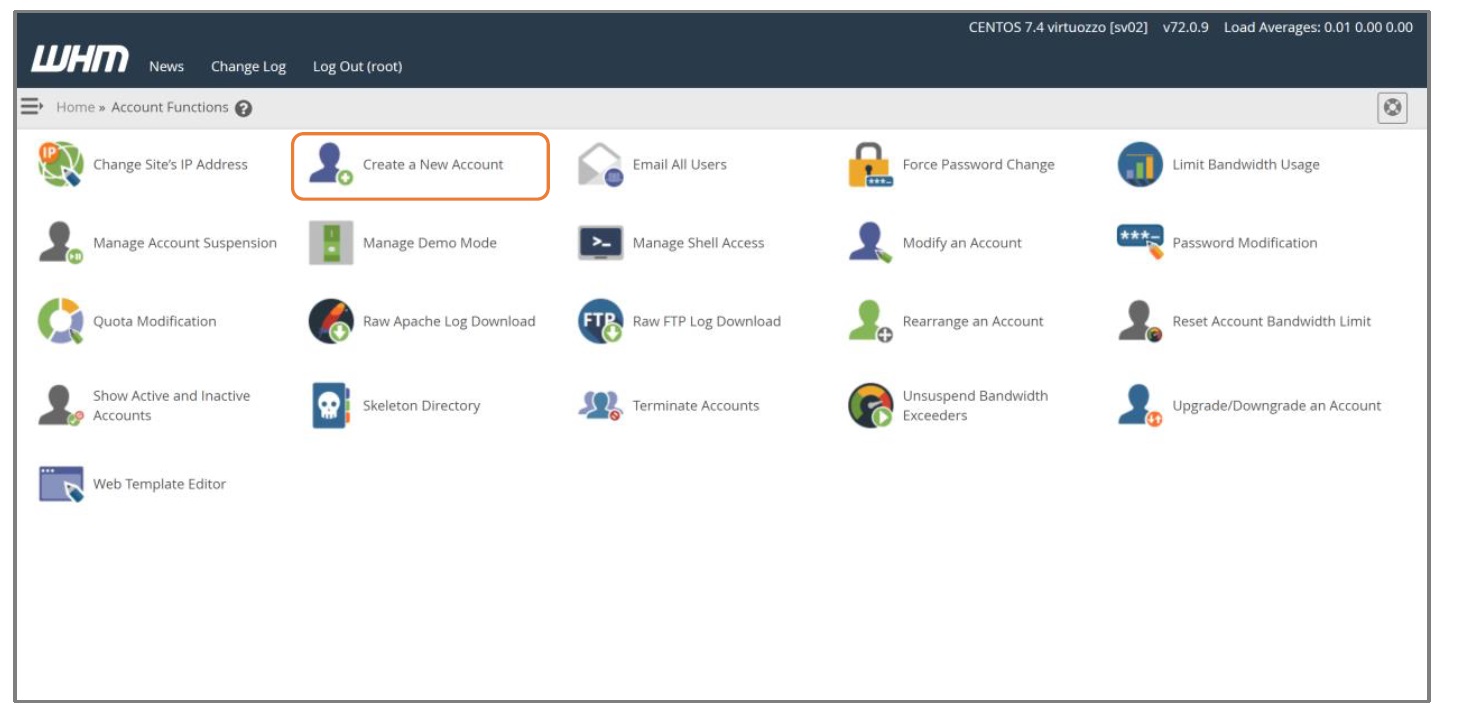Click the Create a New Account icon
This screenshot has height=717, width=1459.
coord(331,165)
